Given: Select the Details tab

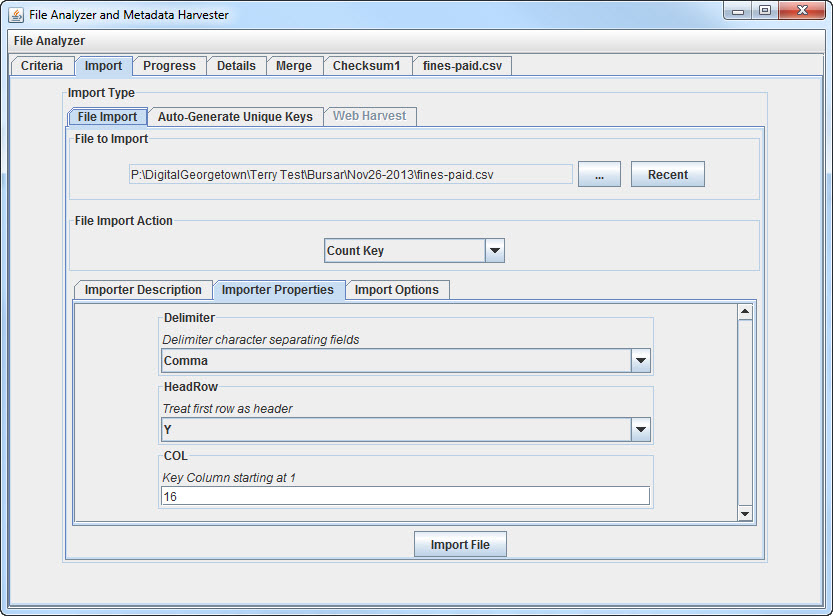Looking at the screenshot, I should point(236,66).
